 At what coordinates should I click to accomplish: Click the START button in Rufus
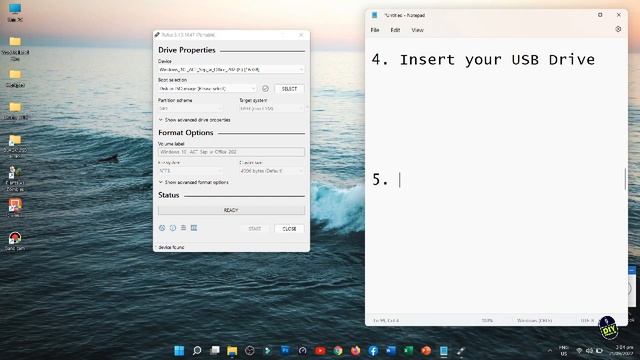(x=255, y=229)
